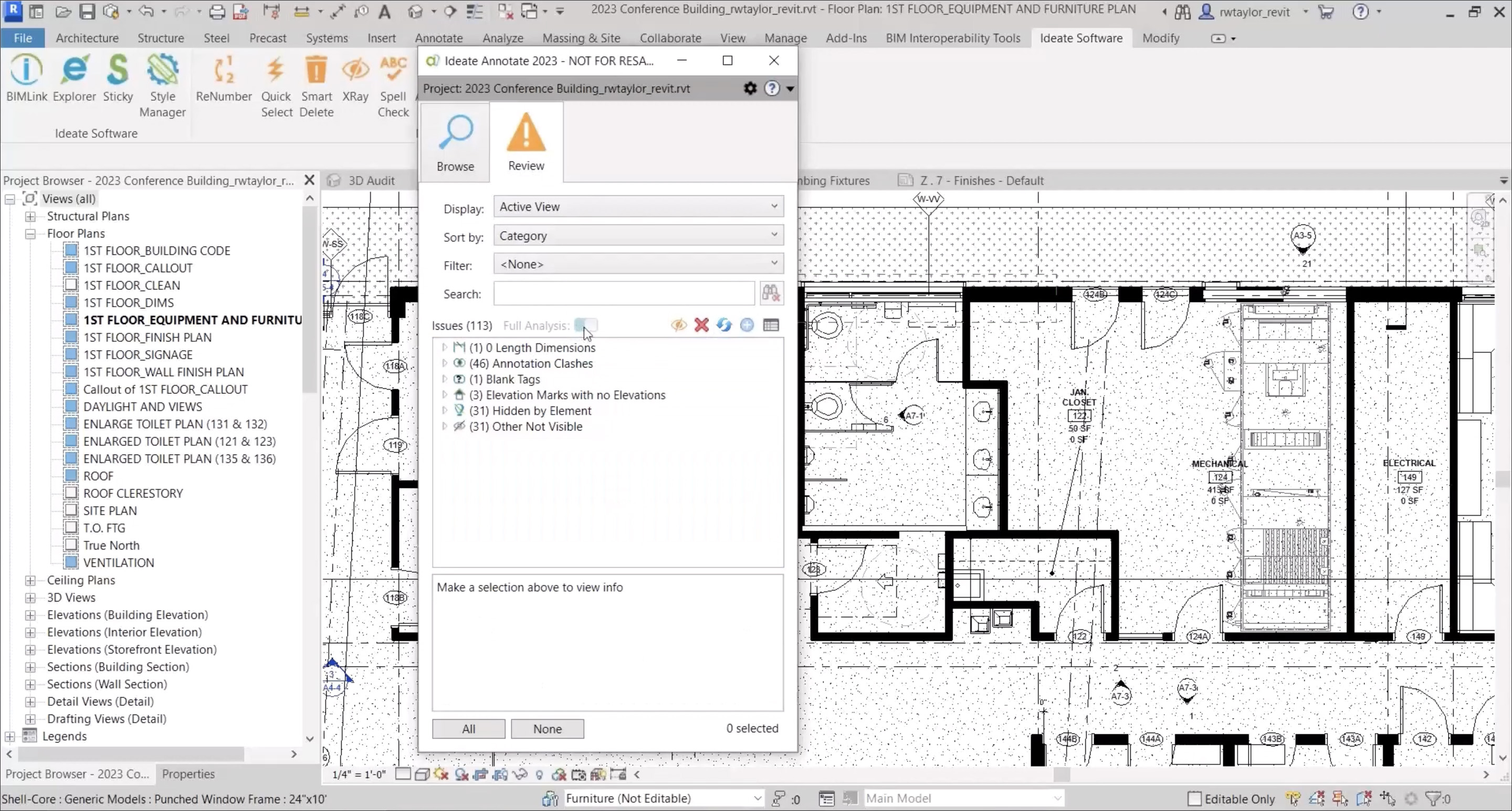This screenshot has width=1512, height=811.
Task: Refresh the issues list
Action: [724, 325]
